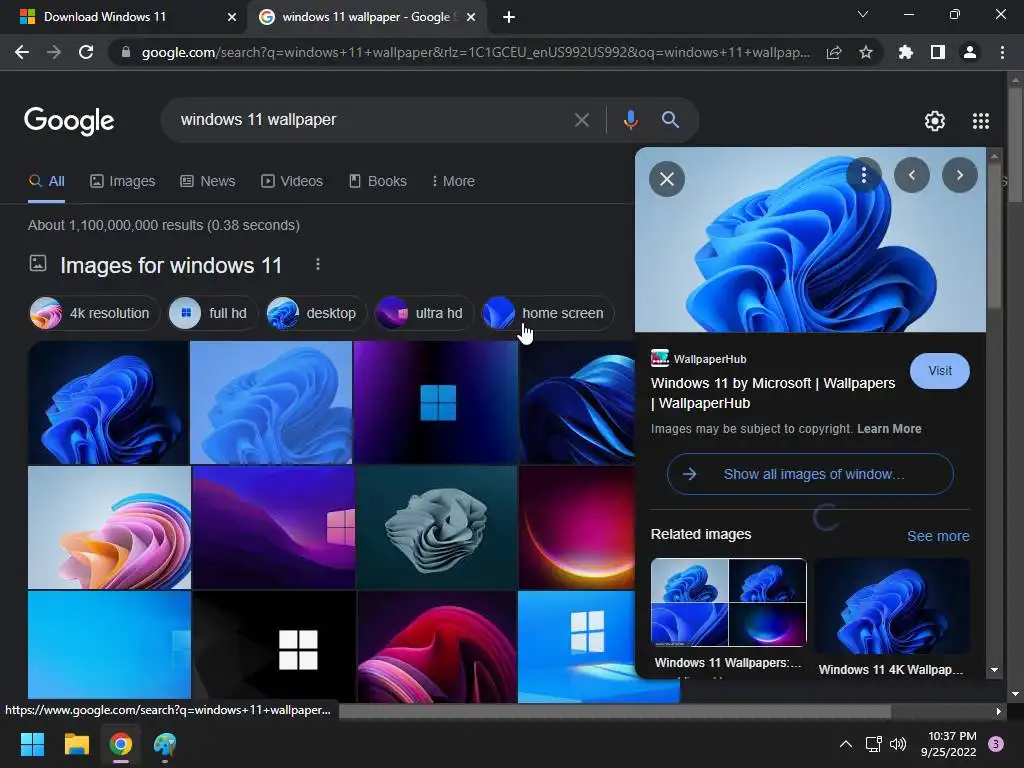This screenshot has height=768, width=1024.
Task: Open gray bloom on teal thumbnail
Action: tap(437, 528)
